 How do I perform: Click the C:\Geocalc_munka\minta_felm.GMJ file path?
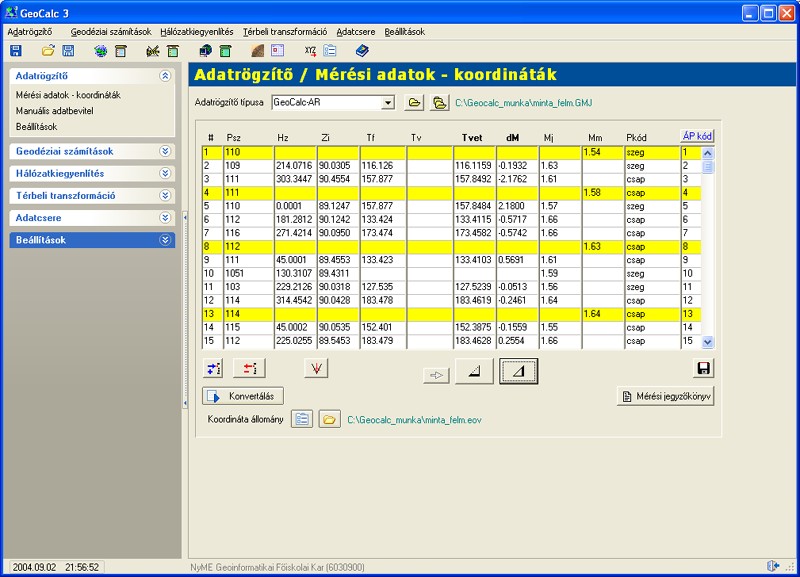(x=523, y=103)
